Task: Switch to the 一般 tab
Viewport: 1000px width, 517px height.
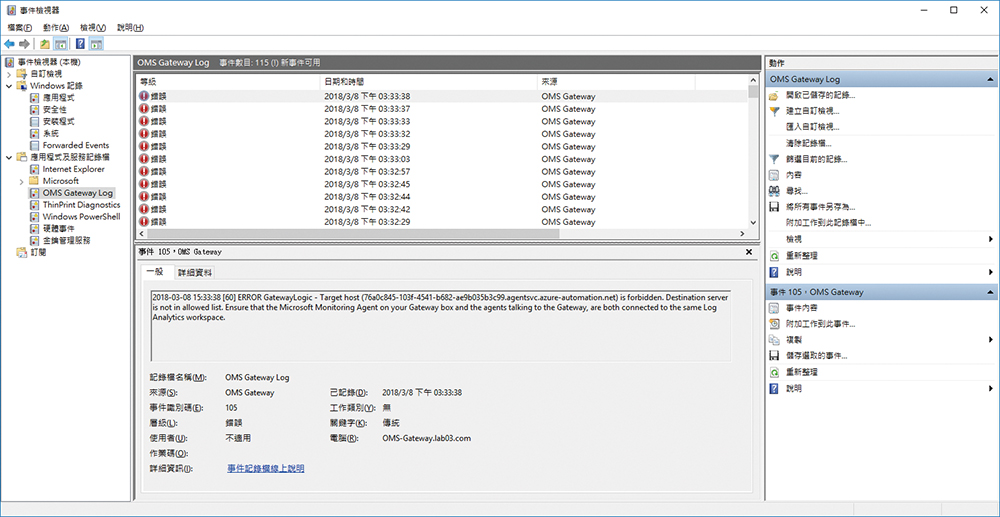Action: (155, 271)
